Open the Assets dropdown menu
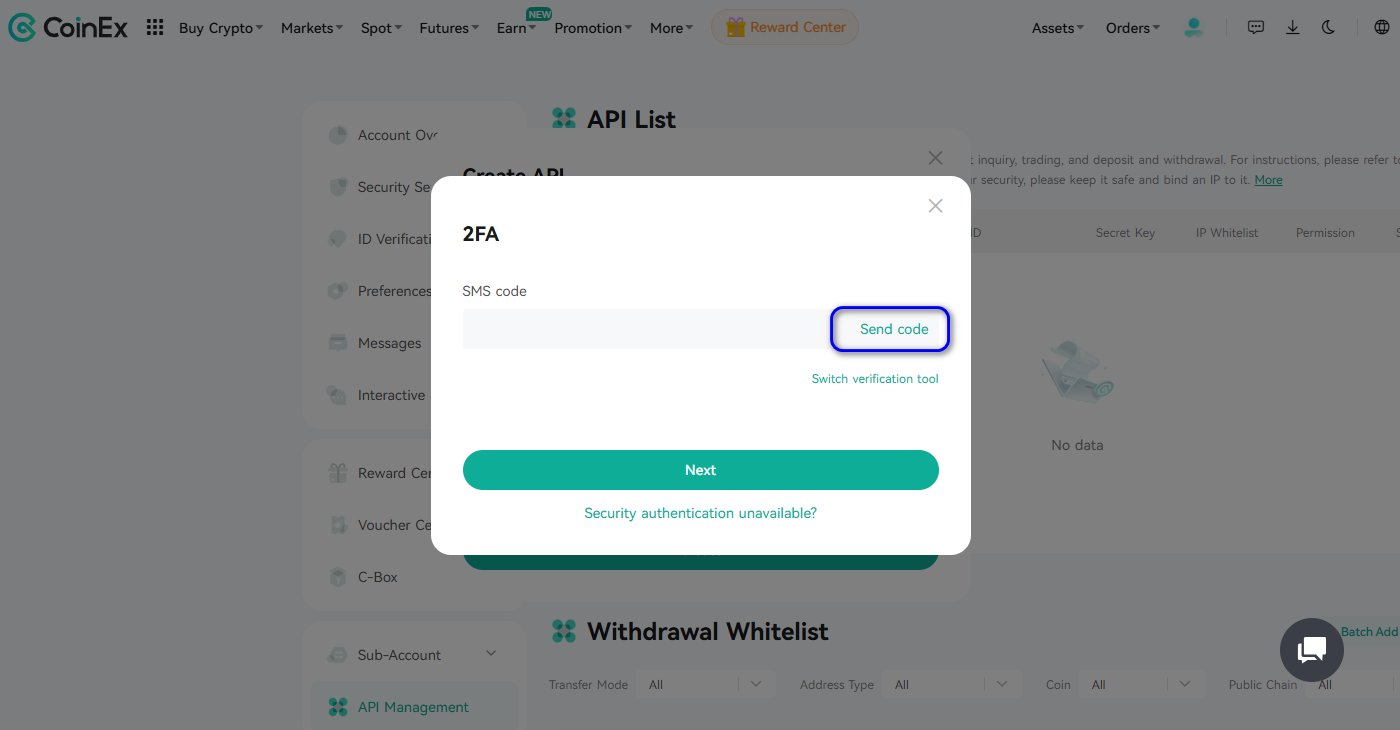This screenshot has width=1400, height=730. click(1057, 28)
